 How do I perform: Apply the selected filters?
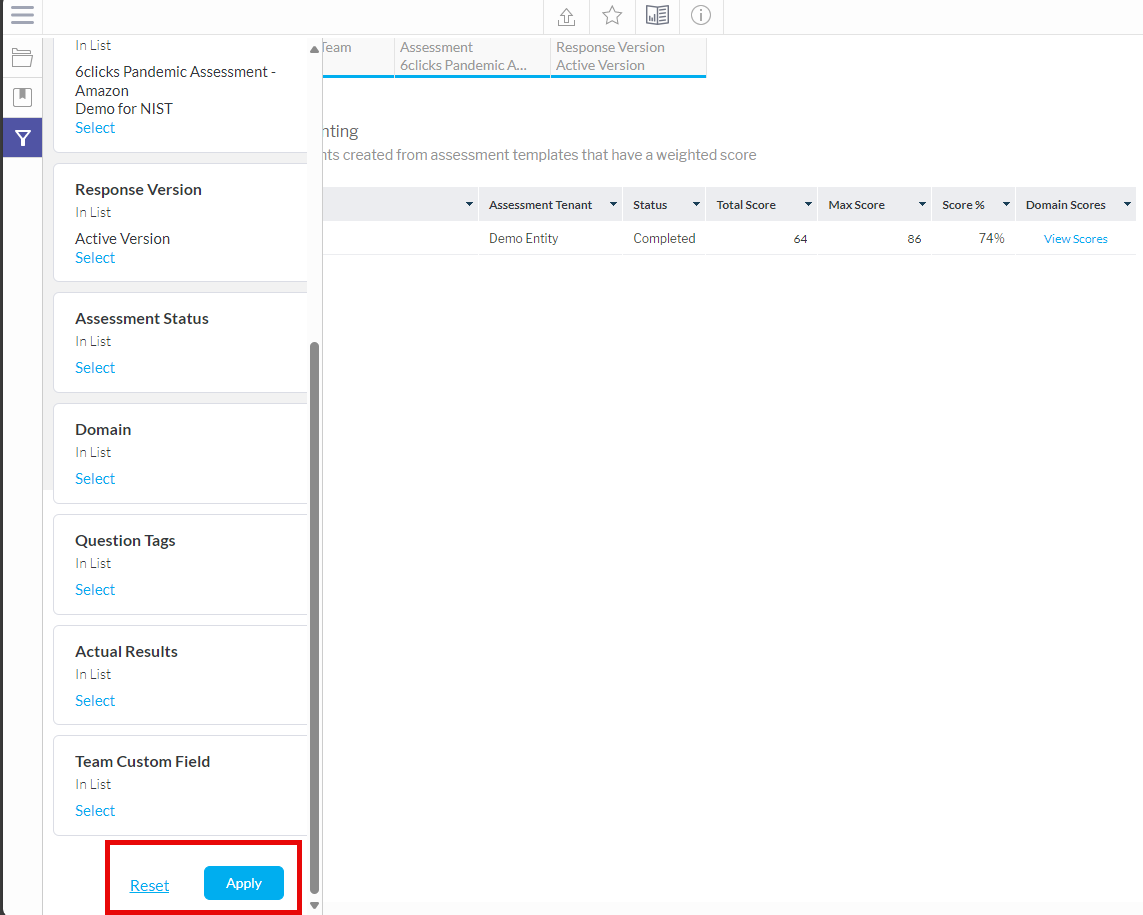243,883
